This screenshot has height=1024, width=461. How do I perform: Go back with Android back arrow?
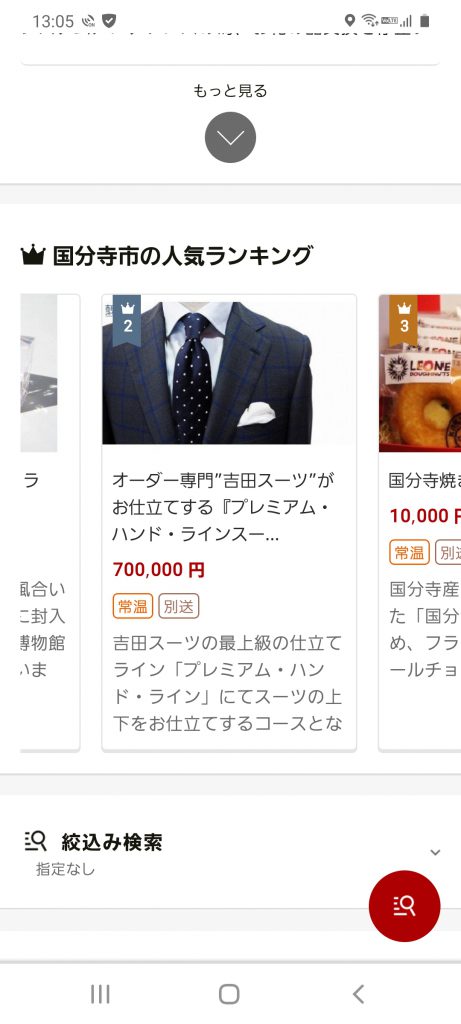[358, 994]
